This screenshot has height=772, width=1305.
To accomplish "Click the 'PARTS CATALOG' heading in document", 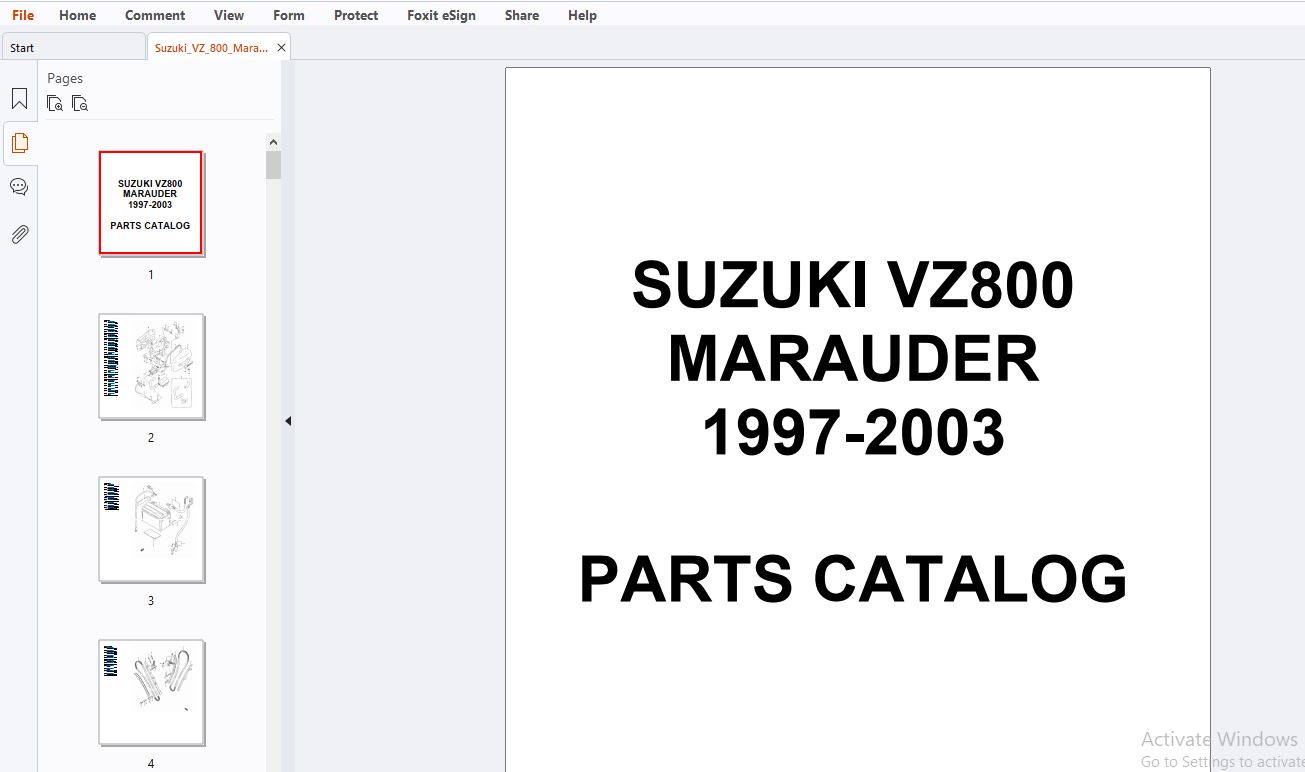I will point(853,579).
